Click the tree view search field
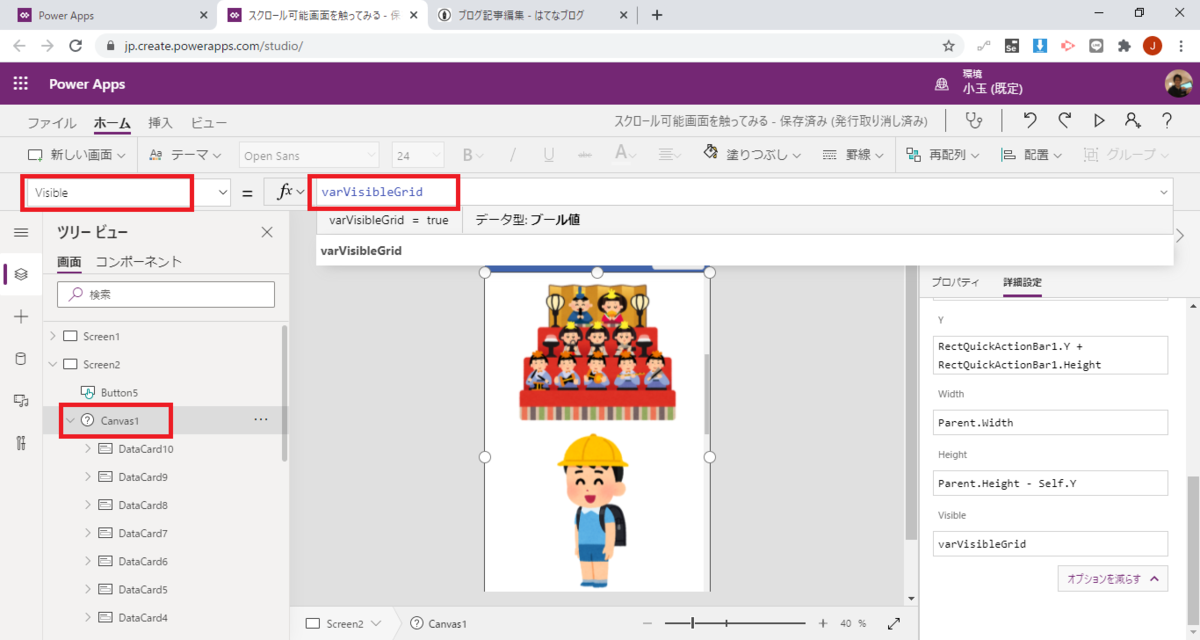 click(166, 294)
